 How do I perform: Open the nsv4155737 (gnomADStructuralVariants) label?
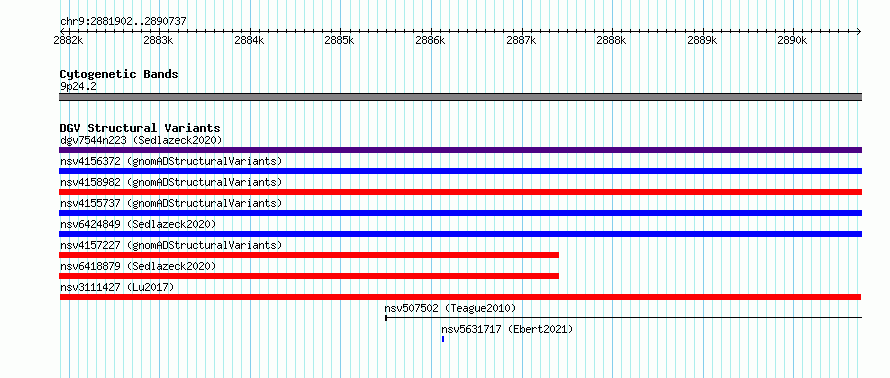pyautogui.click(x=171, y=203)
